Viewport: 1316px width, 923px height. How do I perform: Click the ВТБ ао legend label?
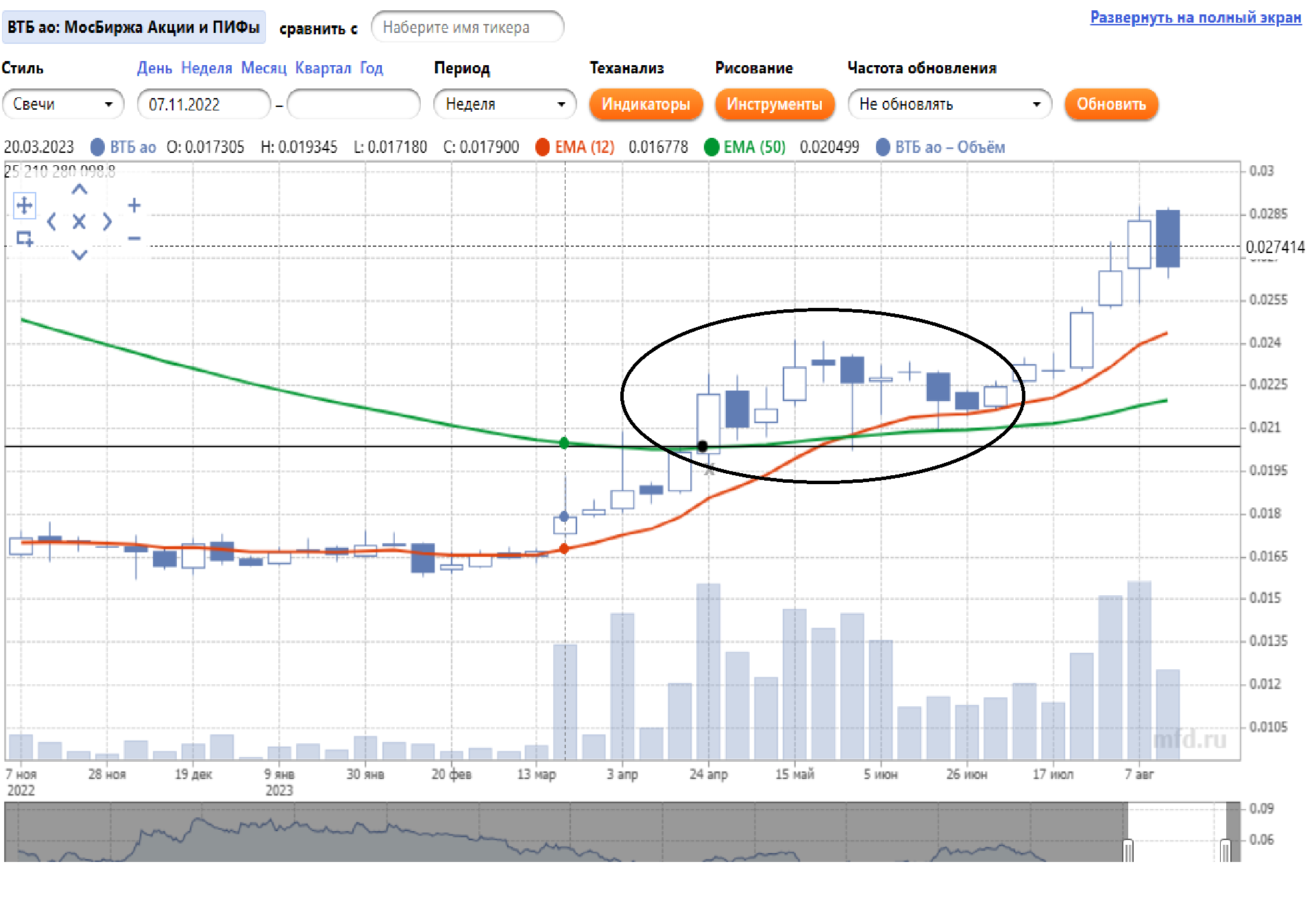(133, 147)
